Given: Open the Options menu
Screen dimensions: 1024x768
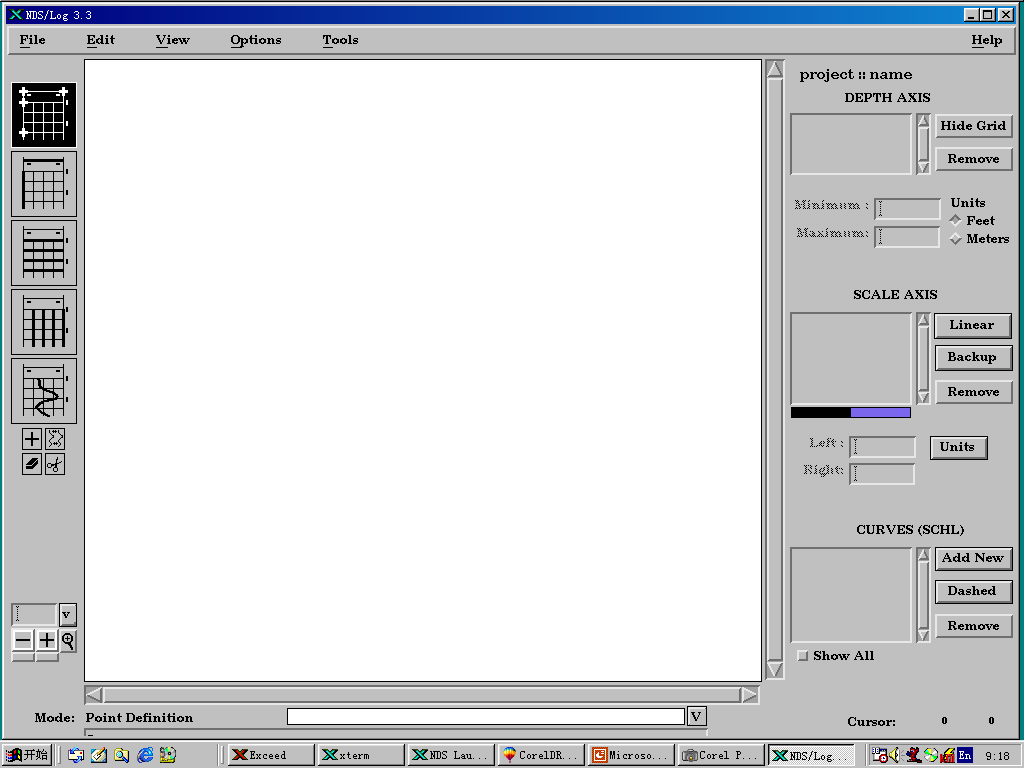Looking at the screenshot, I should 255,40.
